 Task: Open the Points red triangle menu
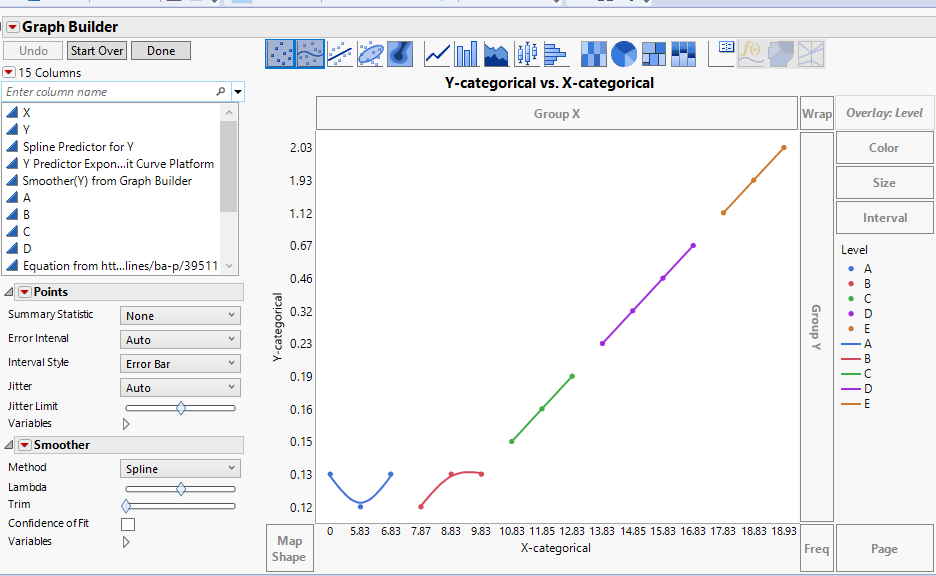pos(24,292)
